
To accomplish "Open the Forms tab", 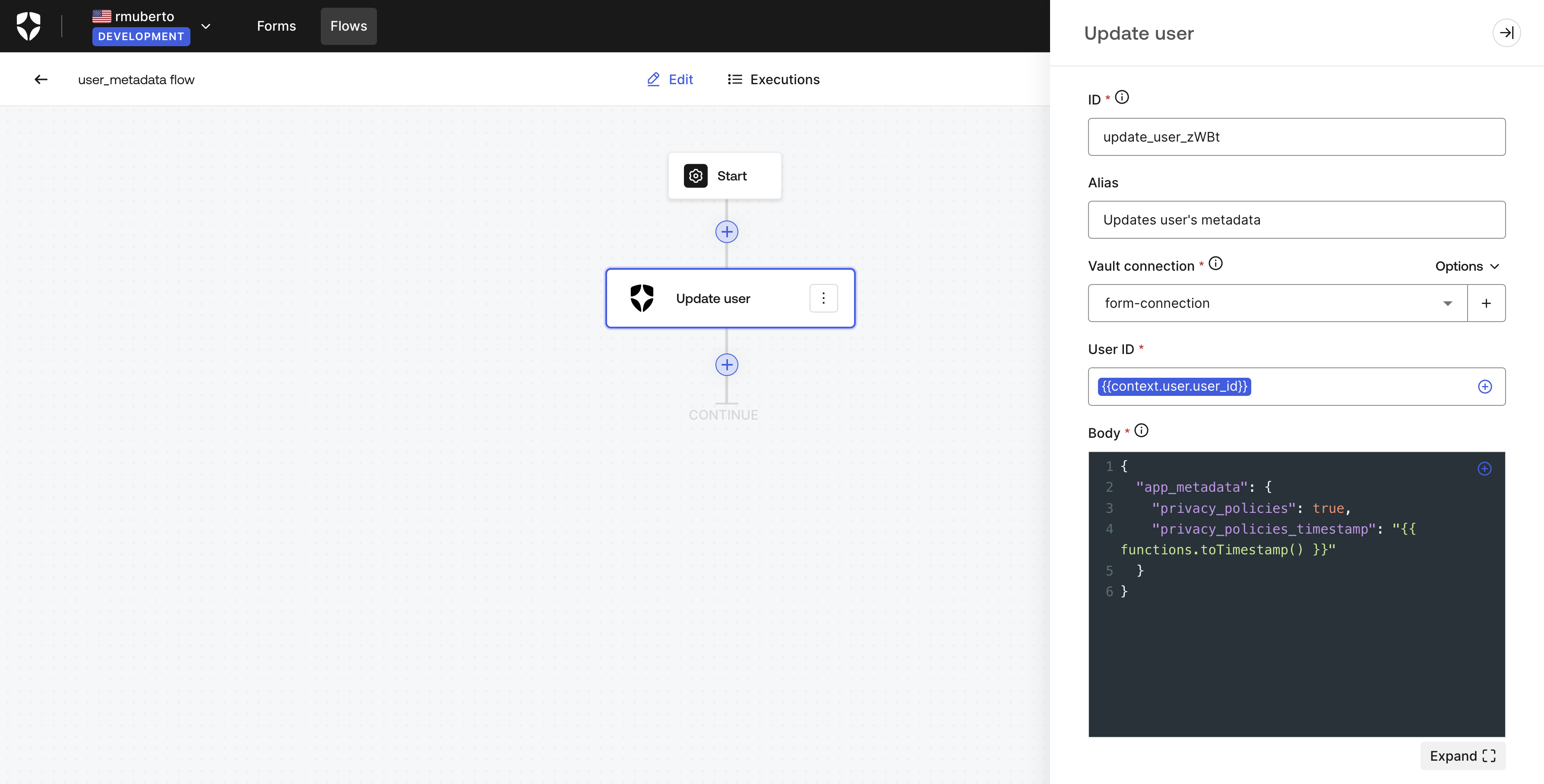I will tap(276, 26).
